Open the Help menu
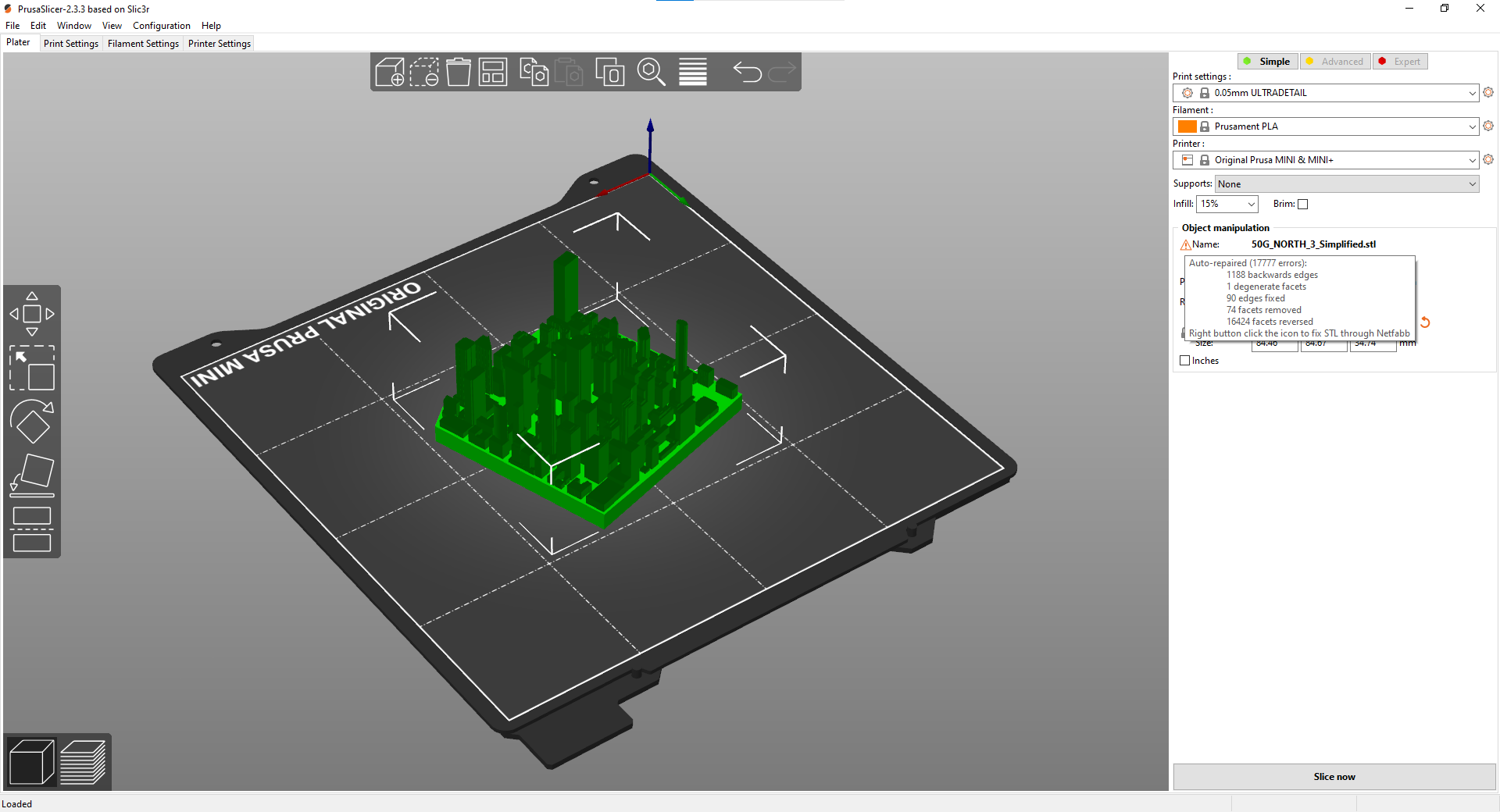Screen dimensions: 1500x812 pos(211,26)
